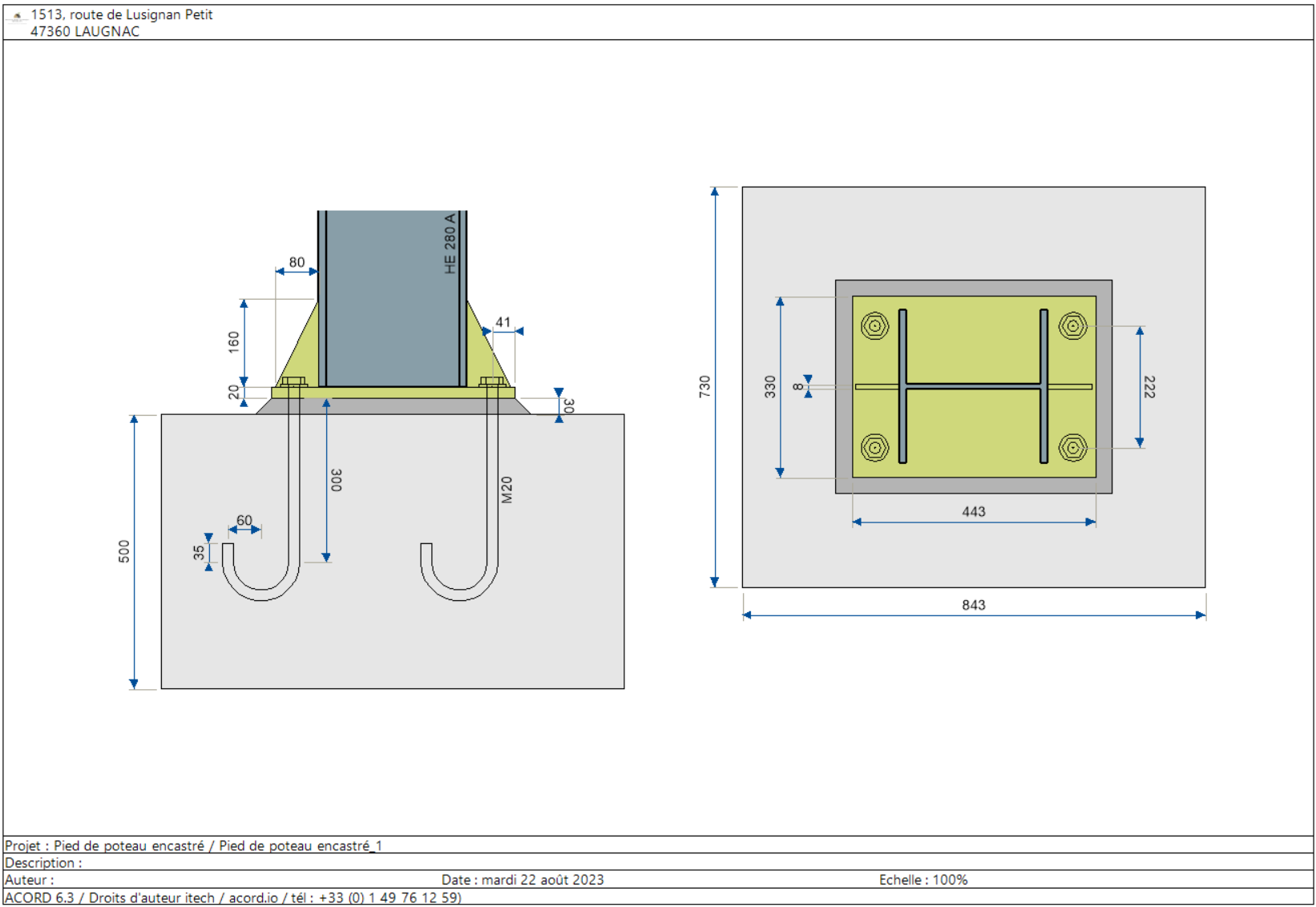Select the top-left anchor bolt in plan view

pyautogui.click(x=874, y=326)
